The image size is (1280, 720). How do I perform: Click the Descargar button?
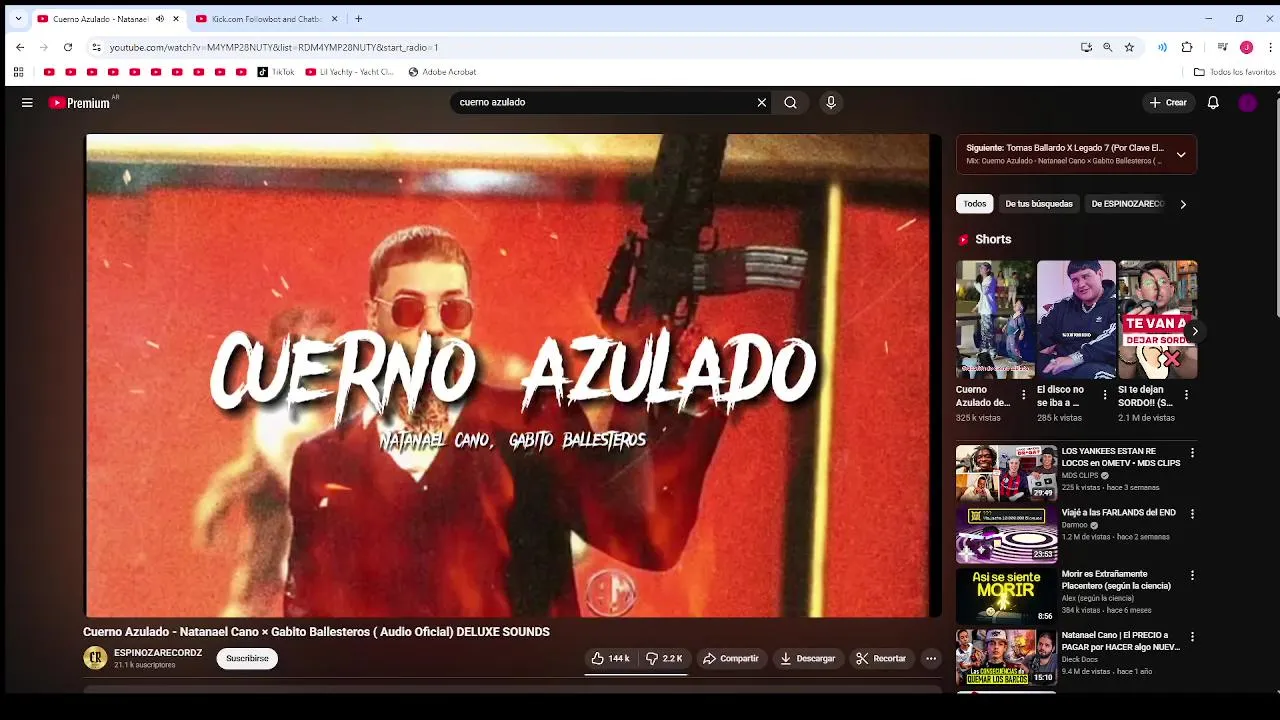[x=808, y=658]
